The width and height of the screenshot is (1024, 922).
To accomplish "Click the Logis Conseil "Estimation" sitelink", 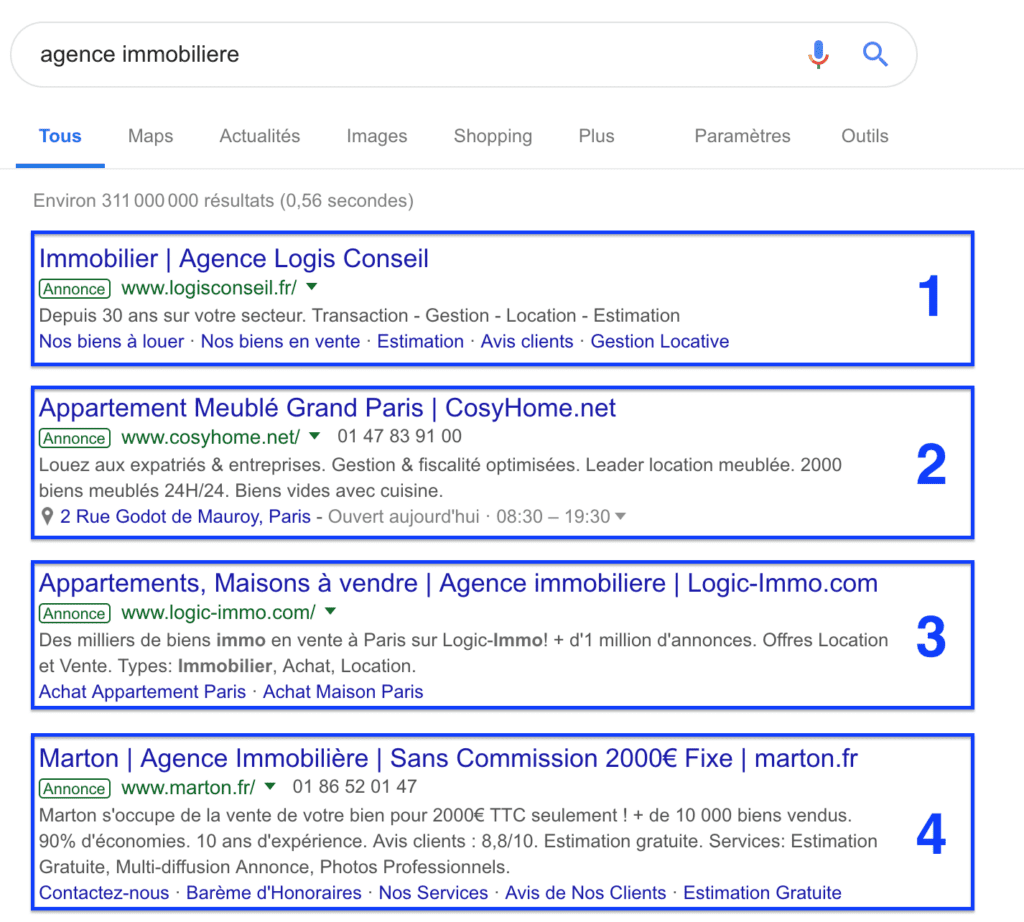I will coord(420,342).
